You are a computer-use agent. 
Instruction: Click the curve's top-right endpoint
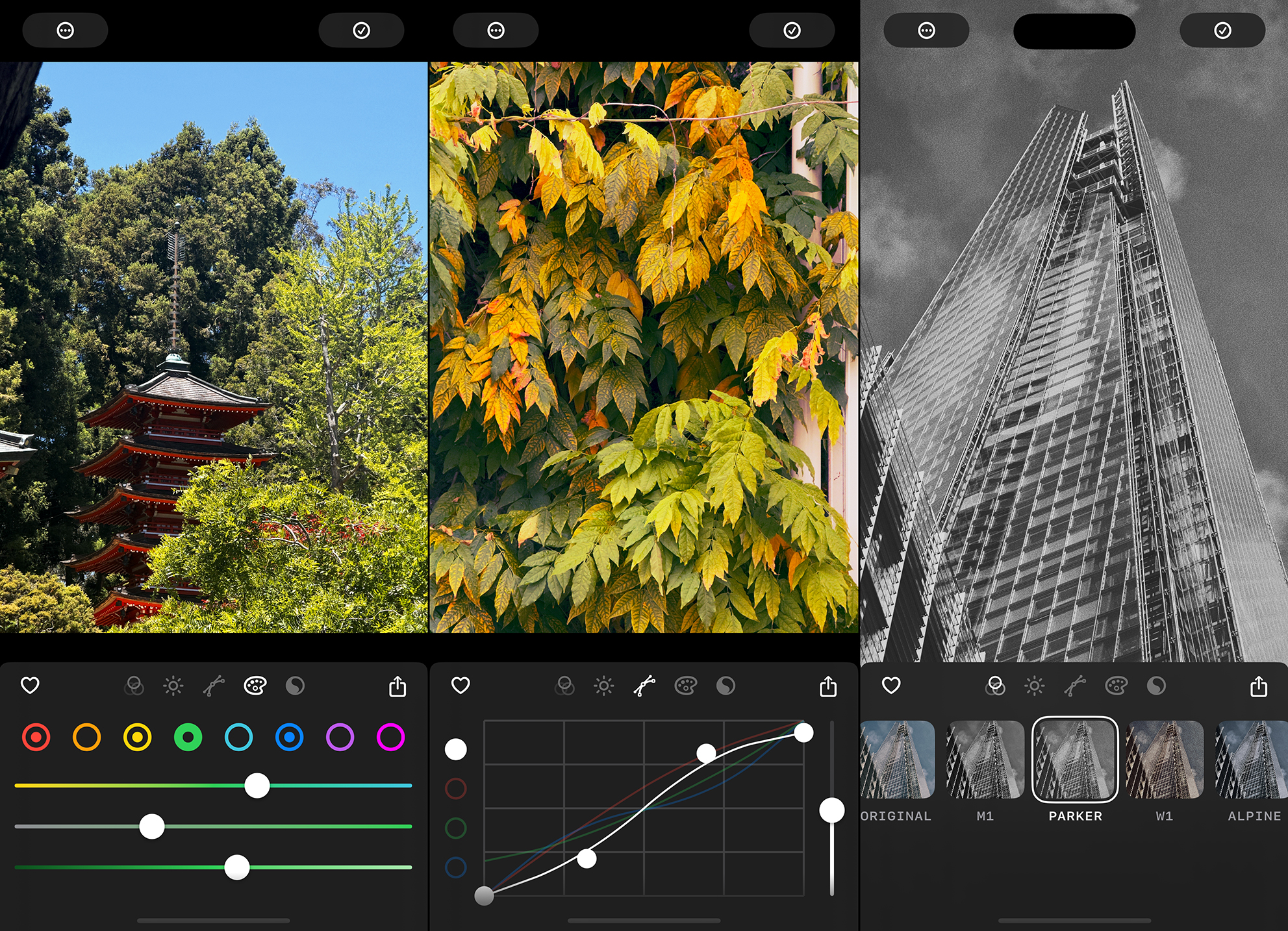(804, 733)
